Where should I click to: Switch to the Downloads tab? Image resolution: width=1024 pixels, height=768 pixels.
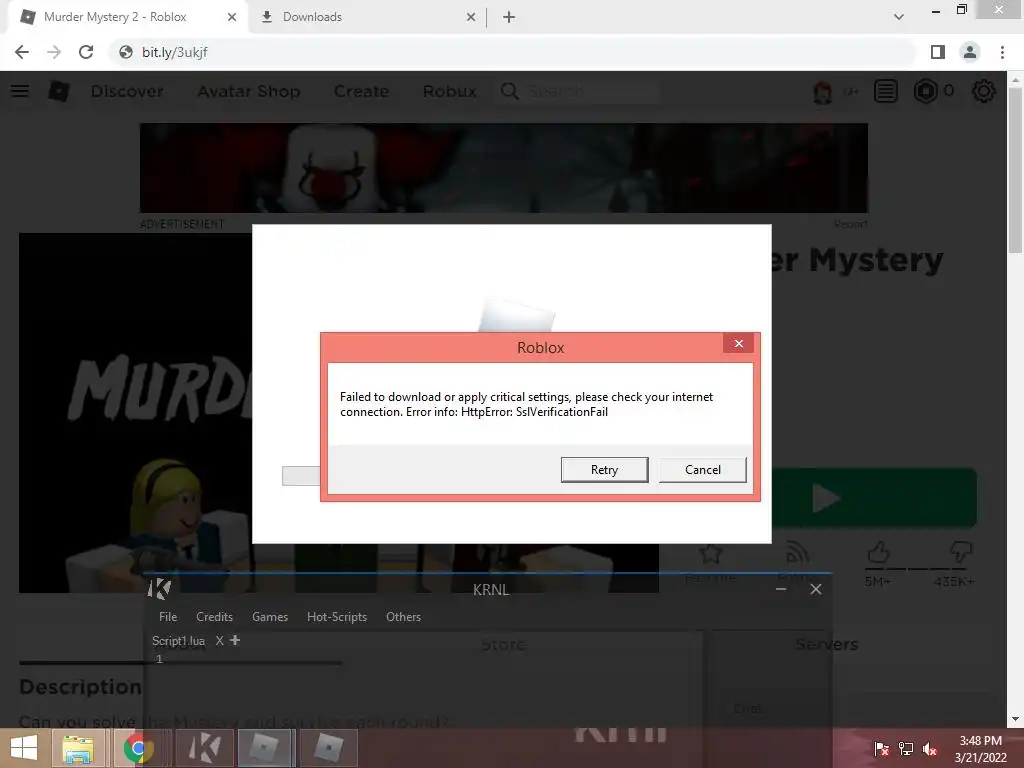click(x=366, y=17)
